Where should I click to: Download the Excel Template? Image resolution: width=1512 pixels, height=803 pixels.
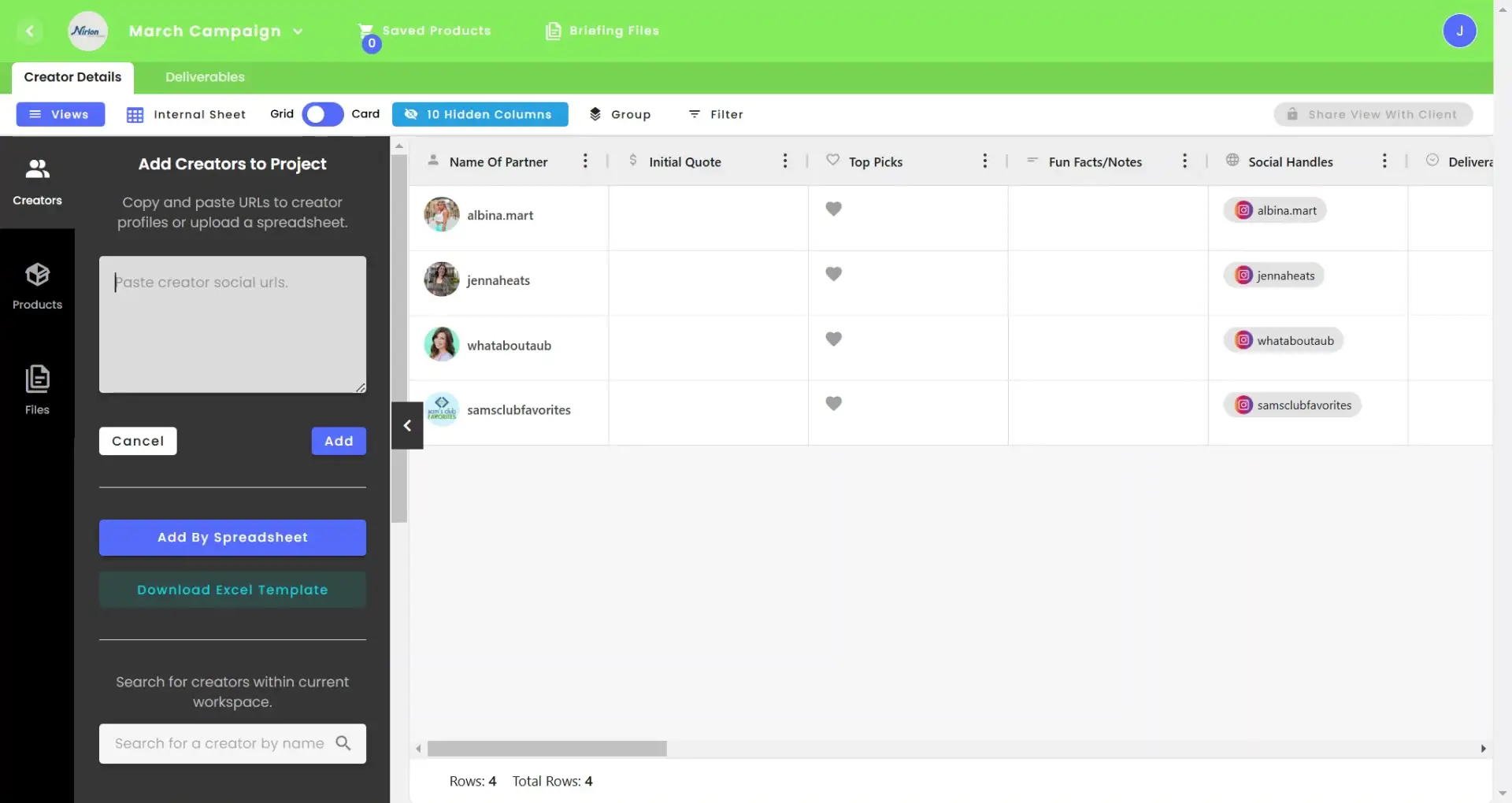232,589
